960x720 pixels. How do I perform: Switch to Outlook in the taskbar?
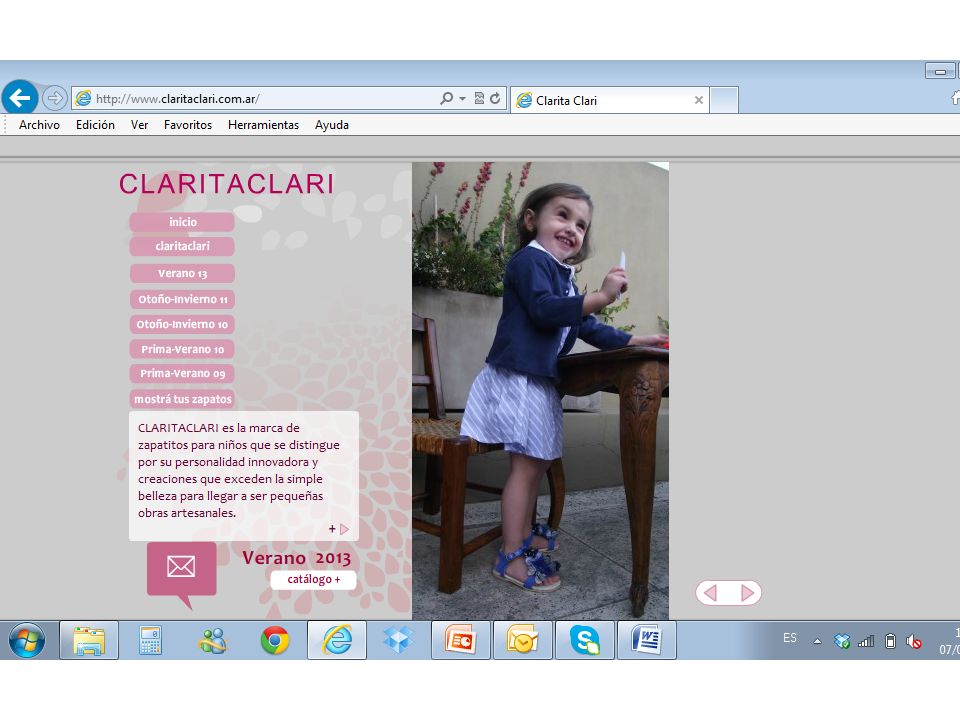tap(522, 640)
